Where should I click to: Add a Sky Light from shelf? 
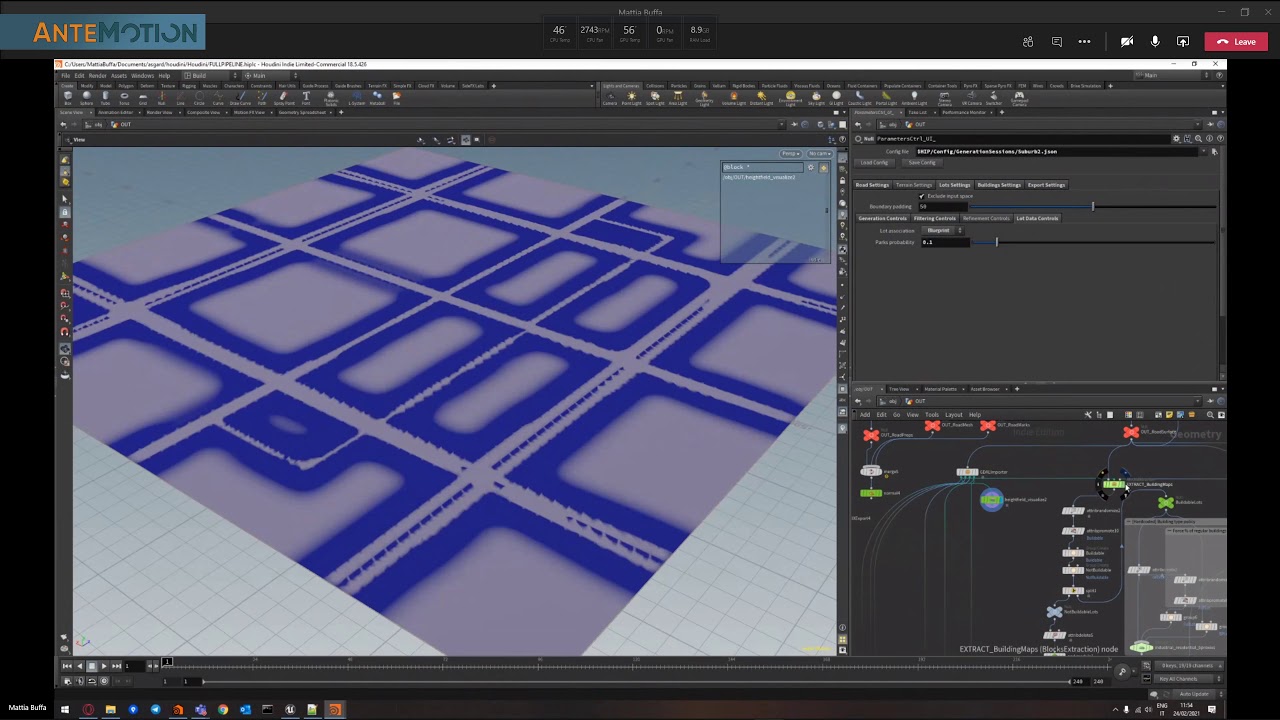(816, 98)
